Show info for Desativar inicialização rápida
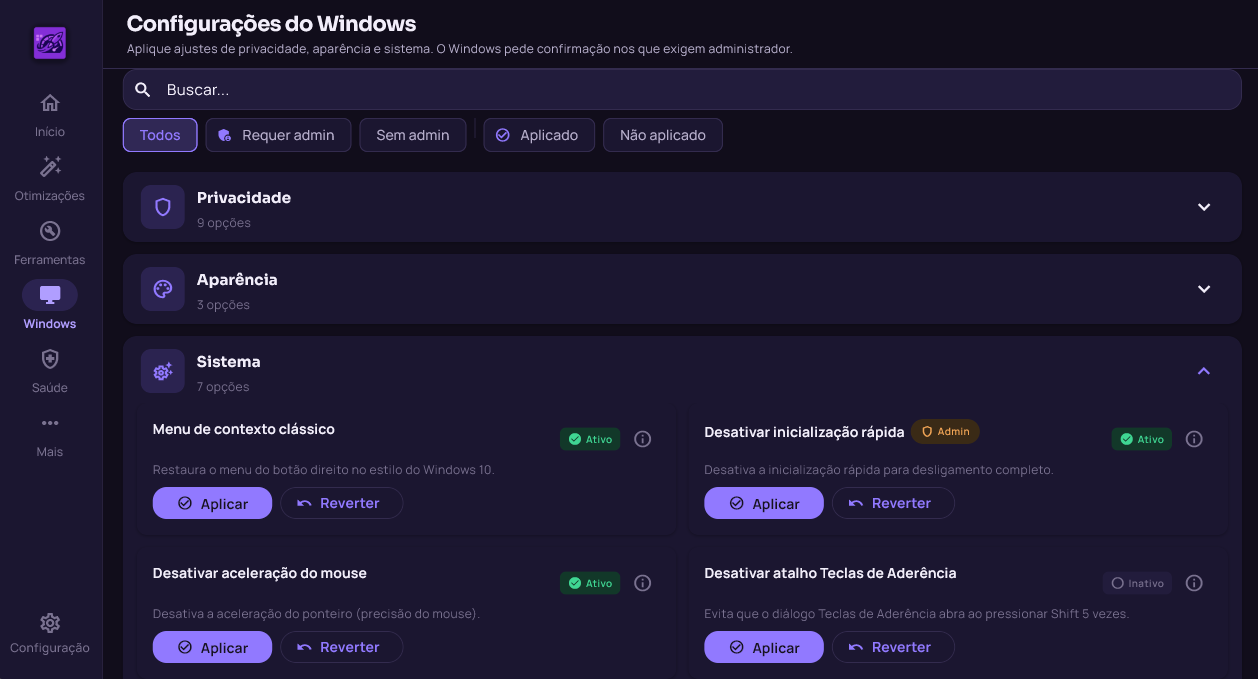1258x679 pixels. point(1194,439)
